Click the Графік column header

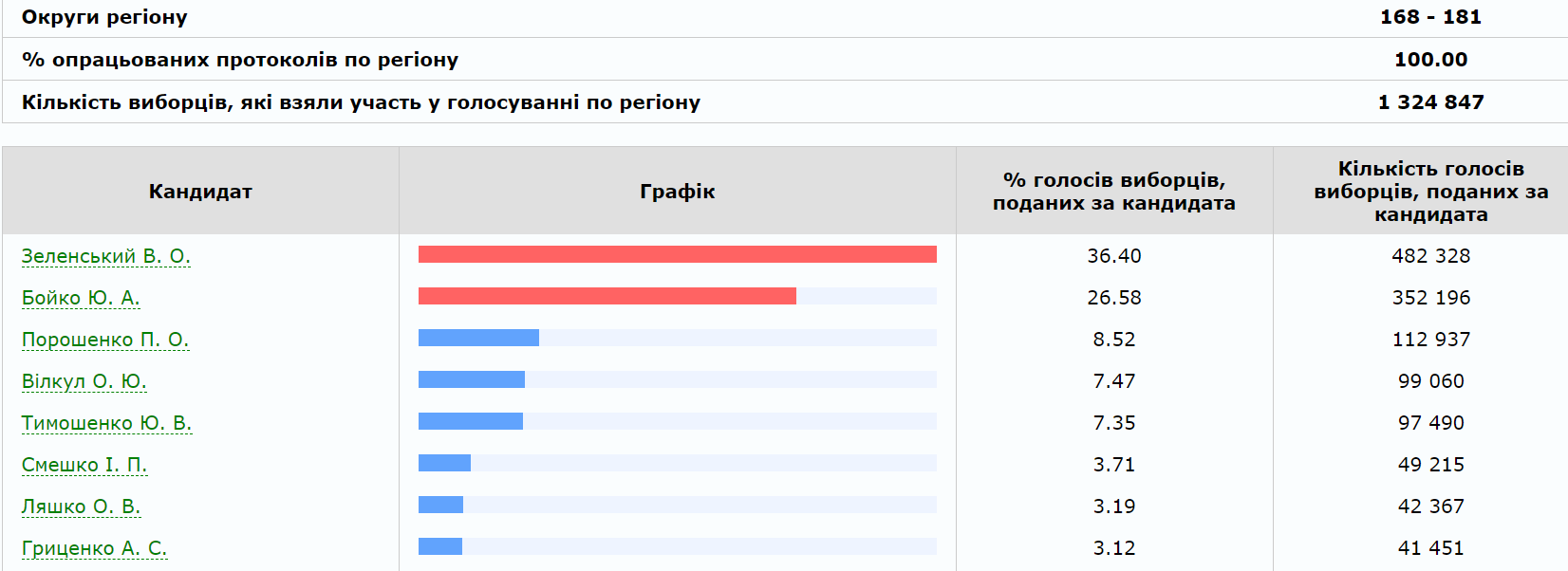[677, 192]
